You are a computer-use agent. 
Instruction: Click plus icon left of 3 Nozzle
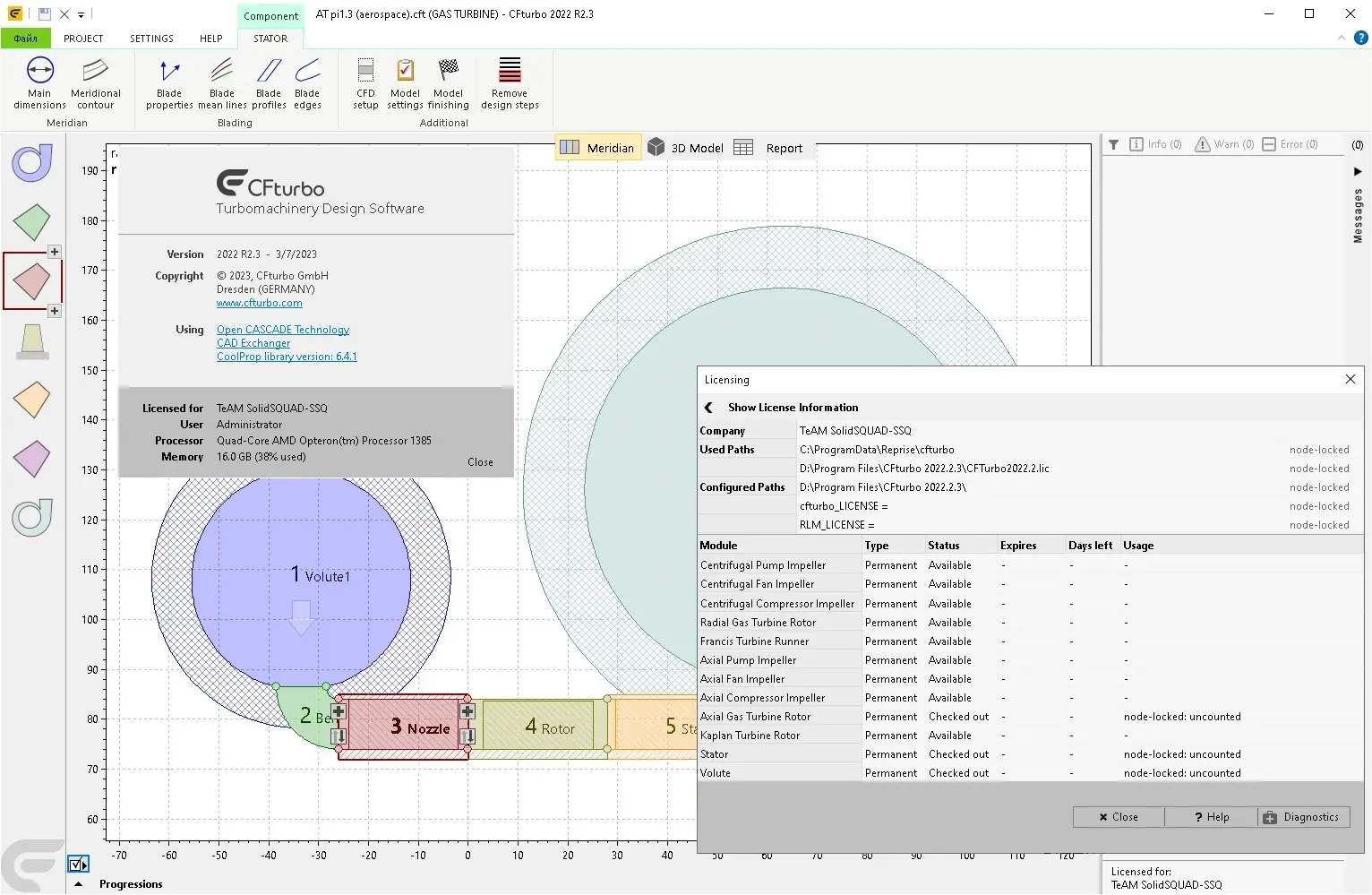pos(339,712)
